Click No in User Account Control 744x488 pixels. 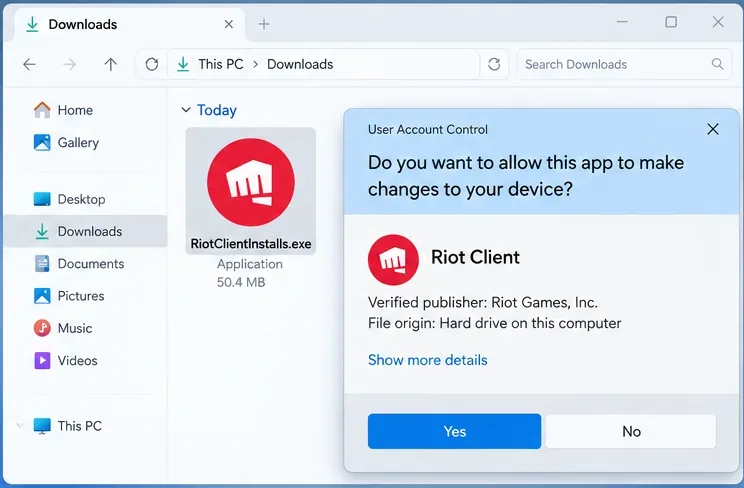coord(631,431)
